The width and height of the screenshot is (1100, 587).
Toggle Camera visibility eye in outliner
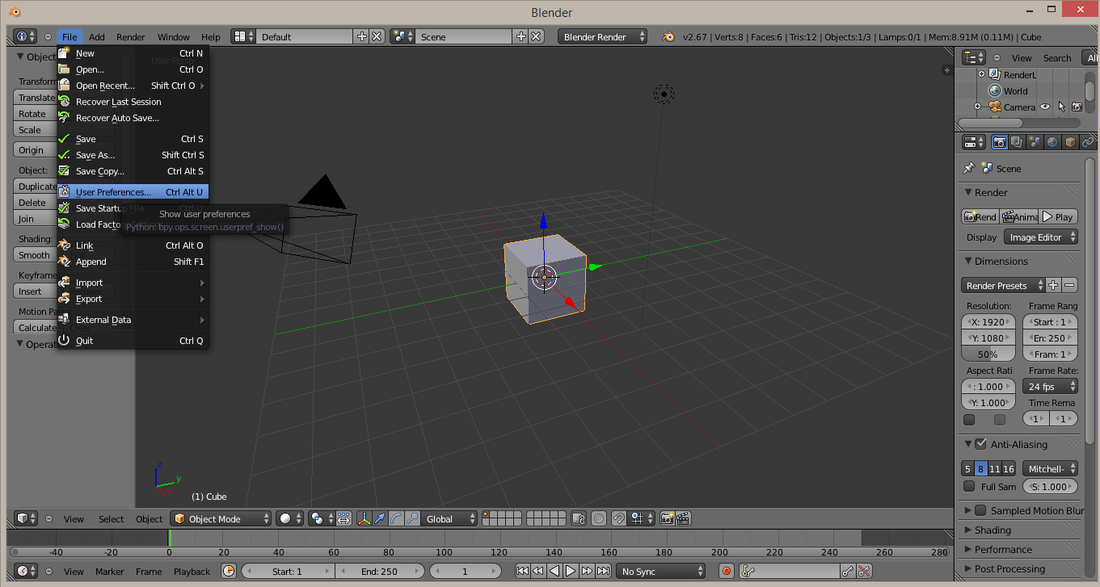coord(1045,107)
